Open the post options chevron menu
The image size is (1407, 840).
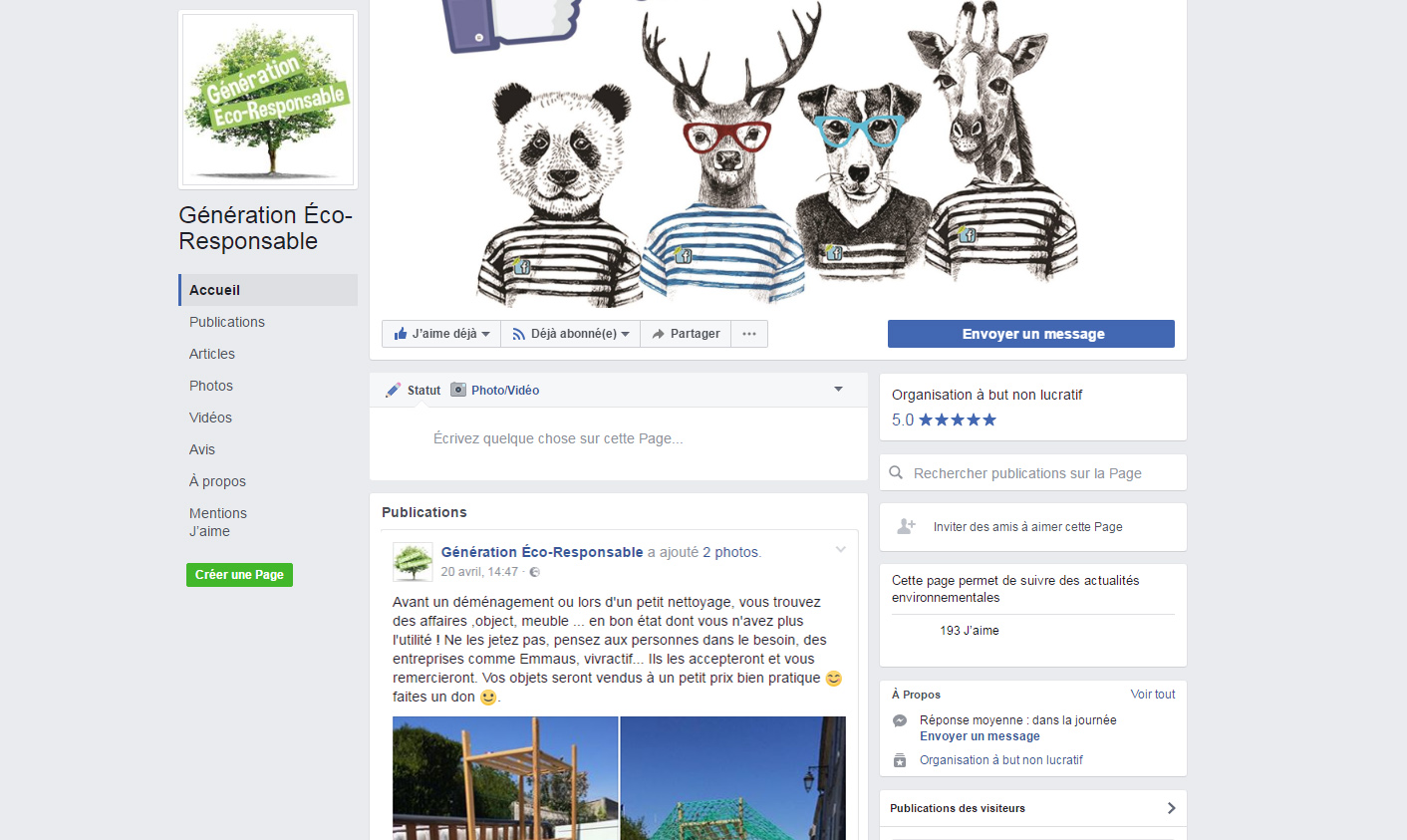840,550
